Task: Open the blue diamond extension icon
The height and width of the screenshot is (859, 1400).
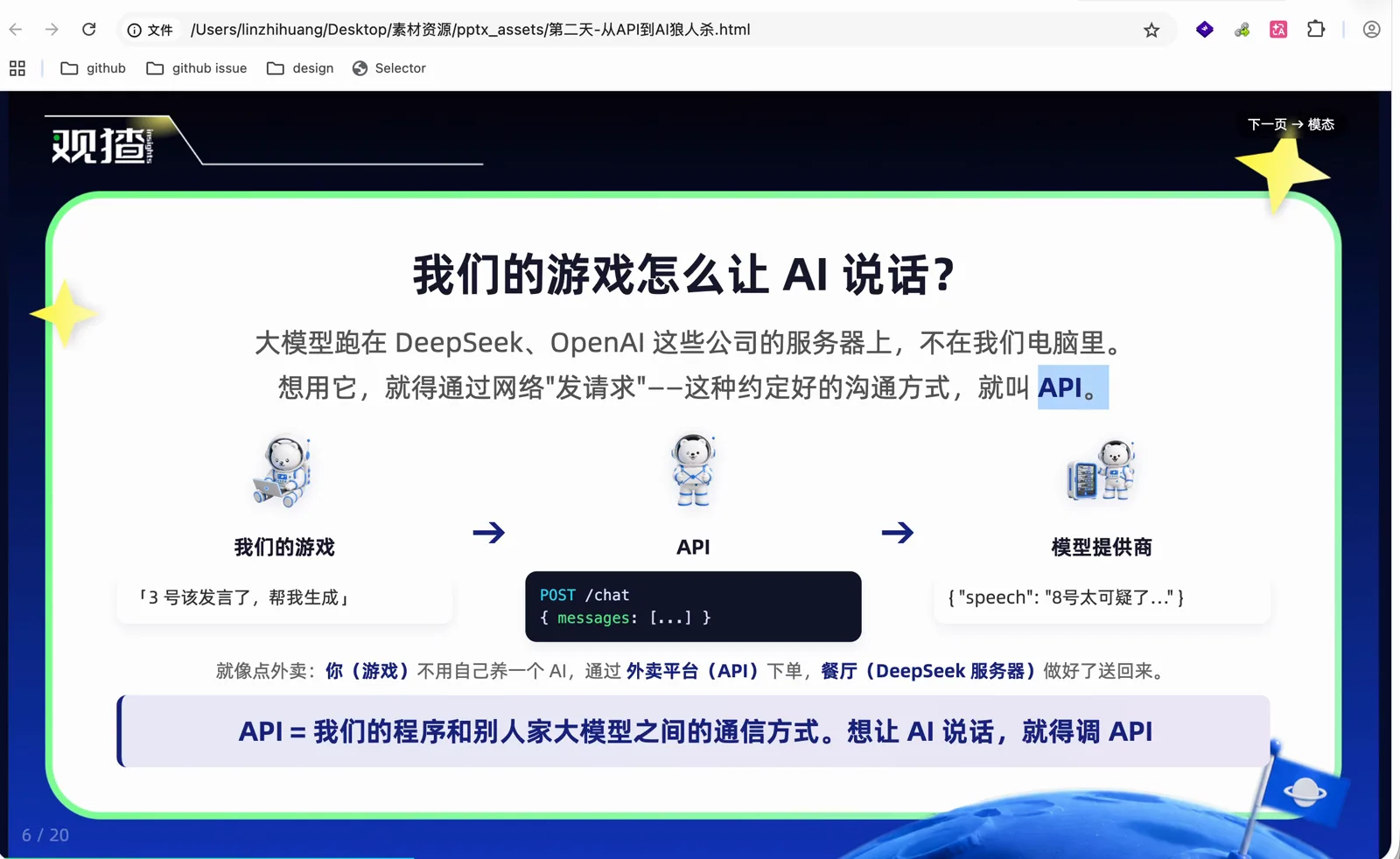Action: coord(1205,30)
